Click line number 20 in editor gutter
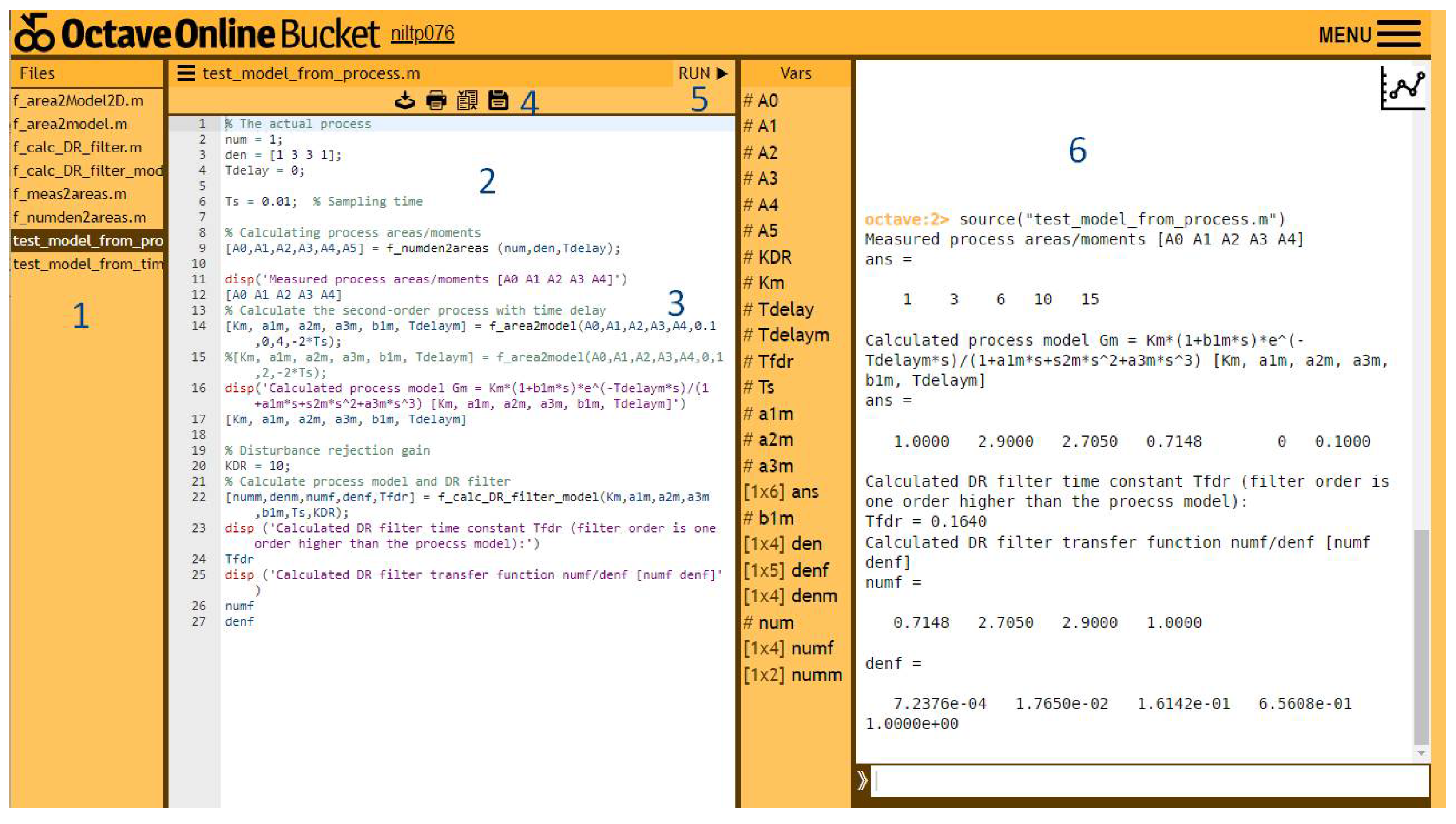 [198, 466]
